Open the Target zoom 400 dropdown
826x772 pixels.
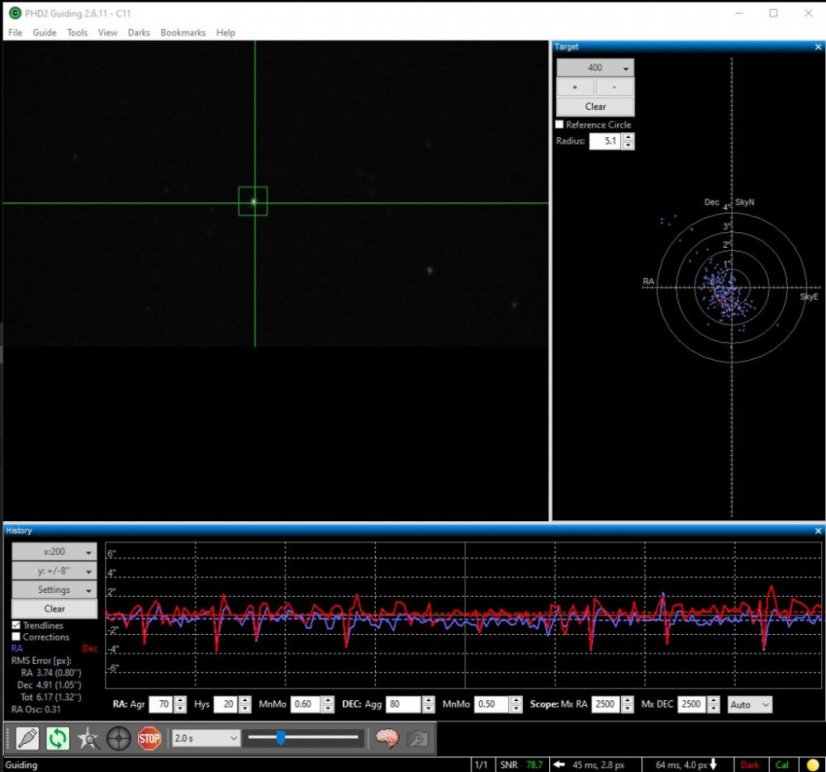(x=595, y=68)
